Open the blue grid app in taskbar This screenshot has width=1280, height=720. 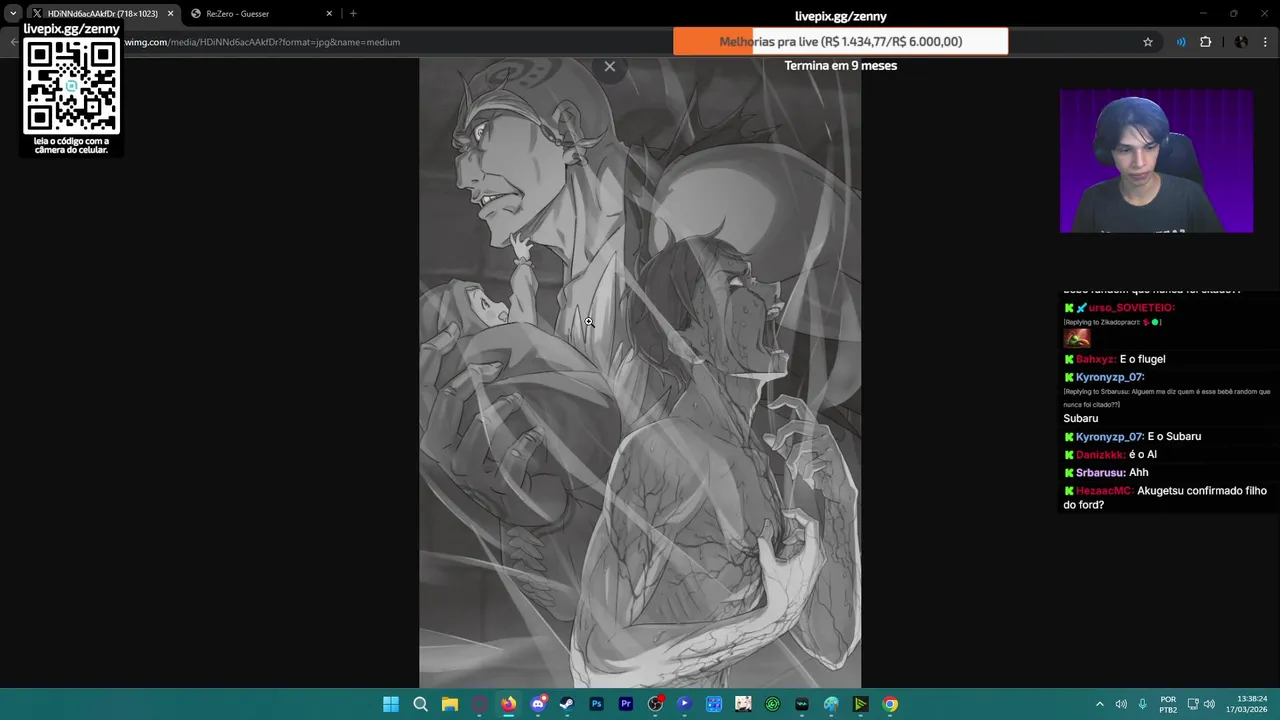coord(714,704)
